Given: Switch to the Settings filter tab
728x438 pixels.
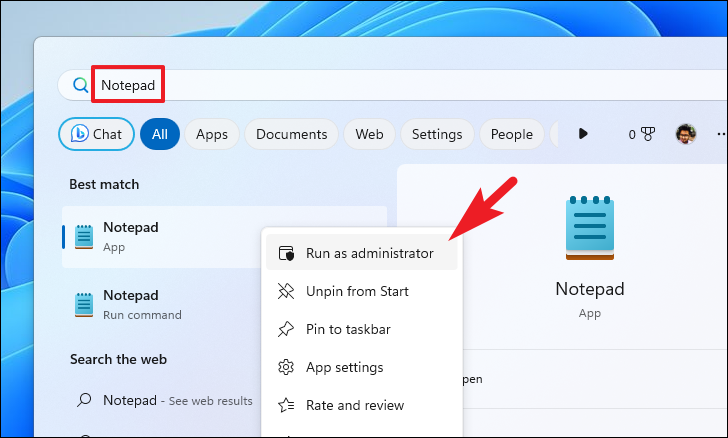Looking at the screenshot, I should click(x=437, y=134).
